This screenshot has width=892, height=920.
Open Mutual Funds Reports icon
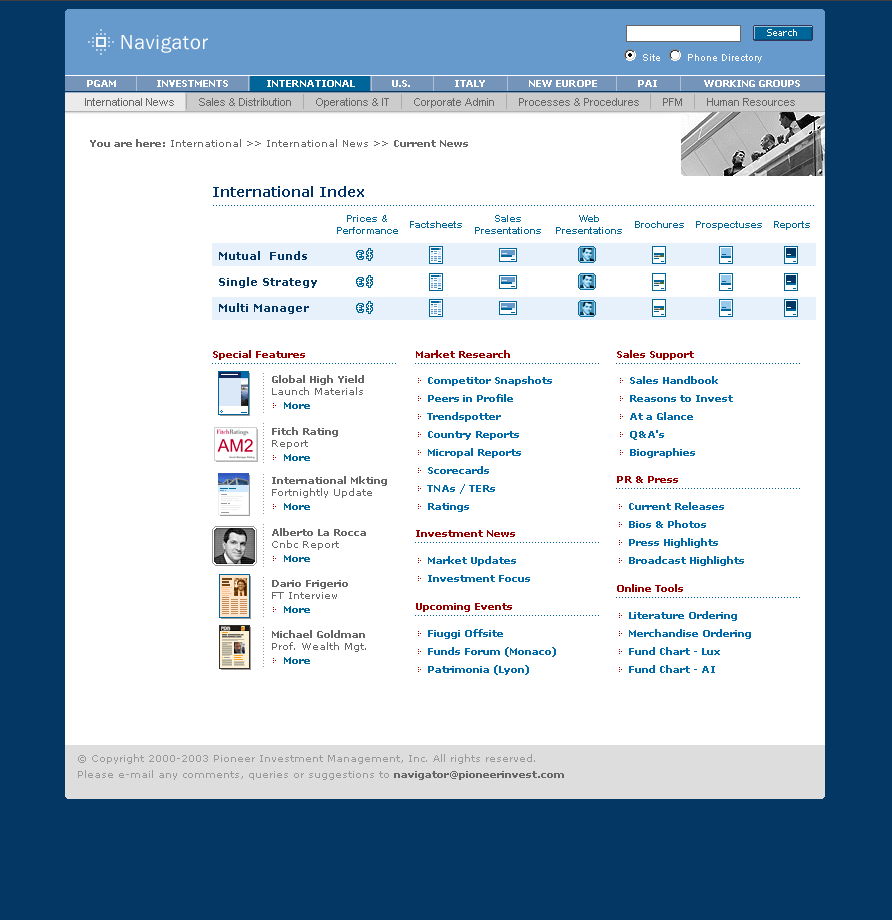click(791, 255)
